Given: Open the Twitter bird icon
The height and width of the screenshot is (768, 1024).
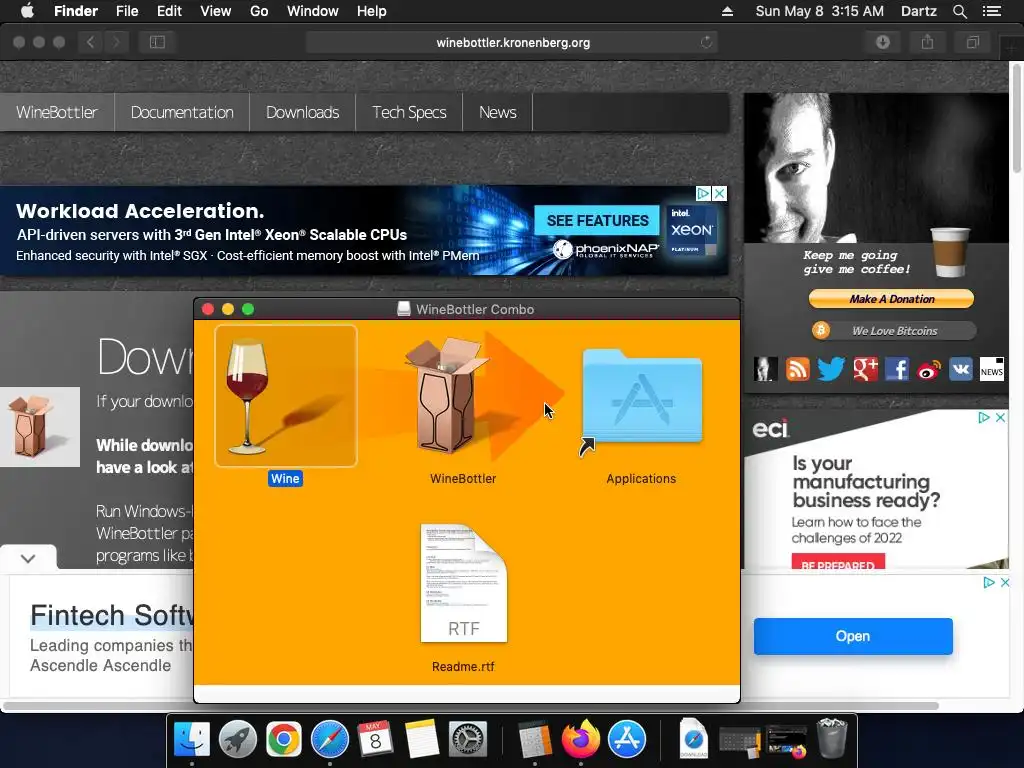Looking at the screenshot, I should (831, 370).
